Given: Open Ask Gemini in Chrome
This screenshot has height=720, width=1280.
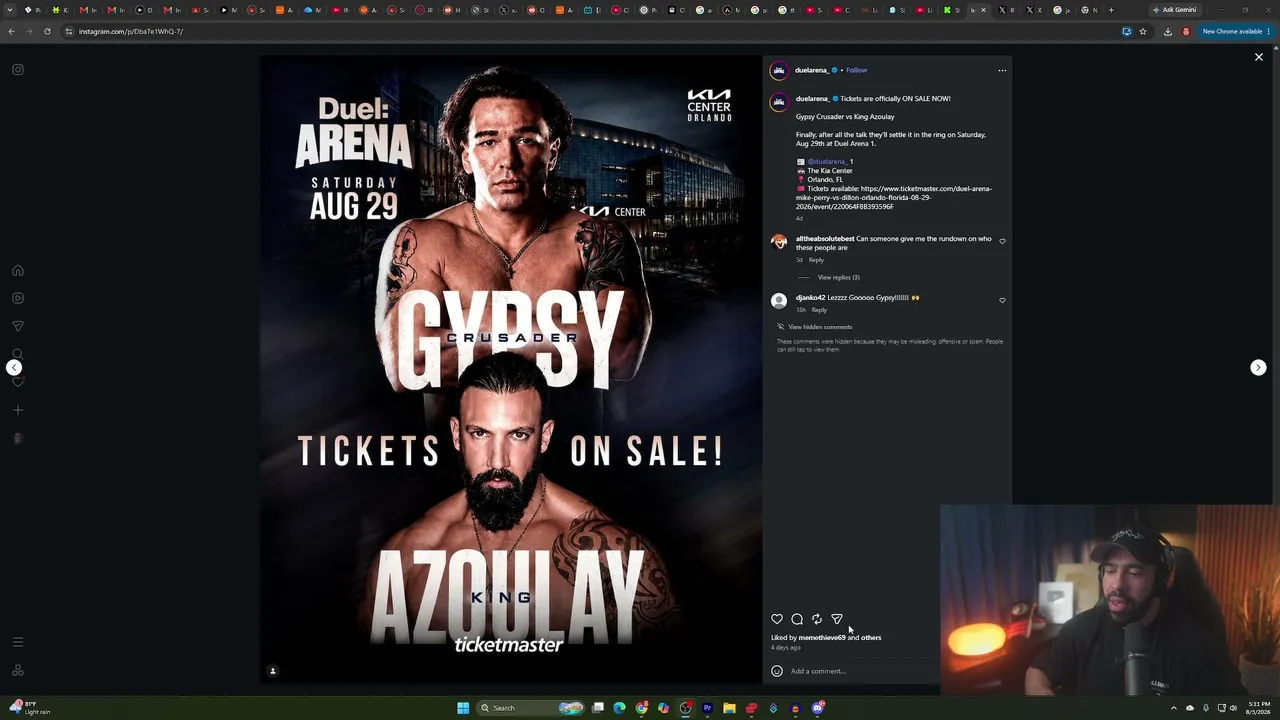Looking at the screenshot, I should 1175,10.
